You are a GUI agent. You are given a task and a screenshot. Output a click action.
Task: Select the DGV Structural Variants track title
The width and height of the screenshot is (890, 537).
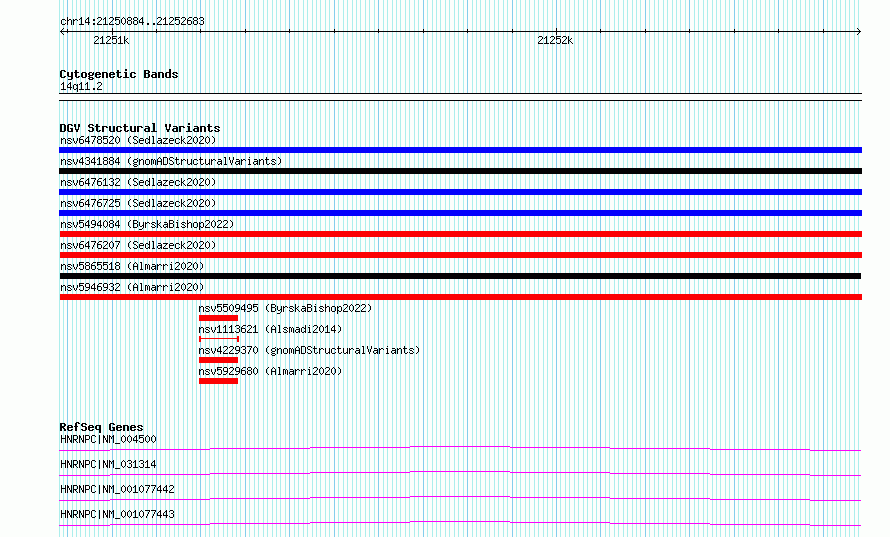point(140,128)
